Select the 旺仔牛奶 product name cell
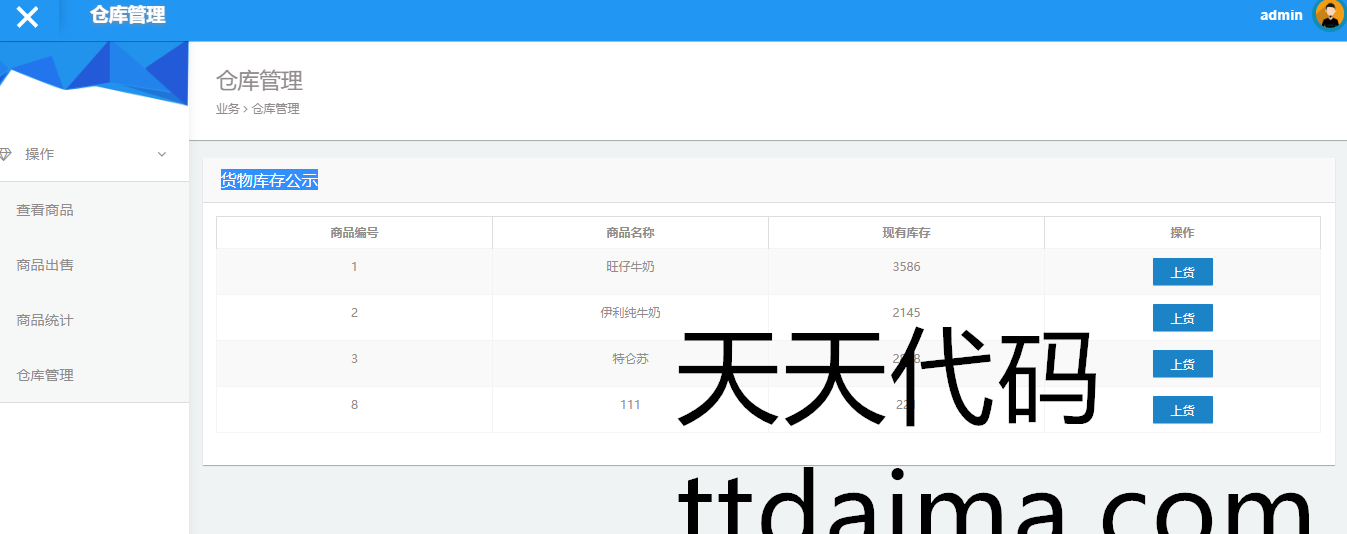The image size is (1347, 534). pos(630,267)
